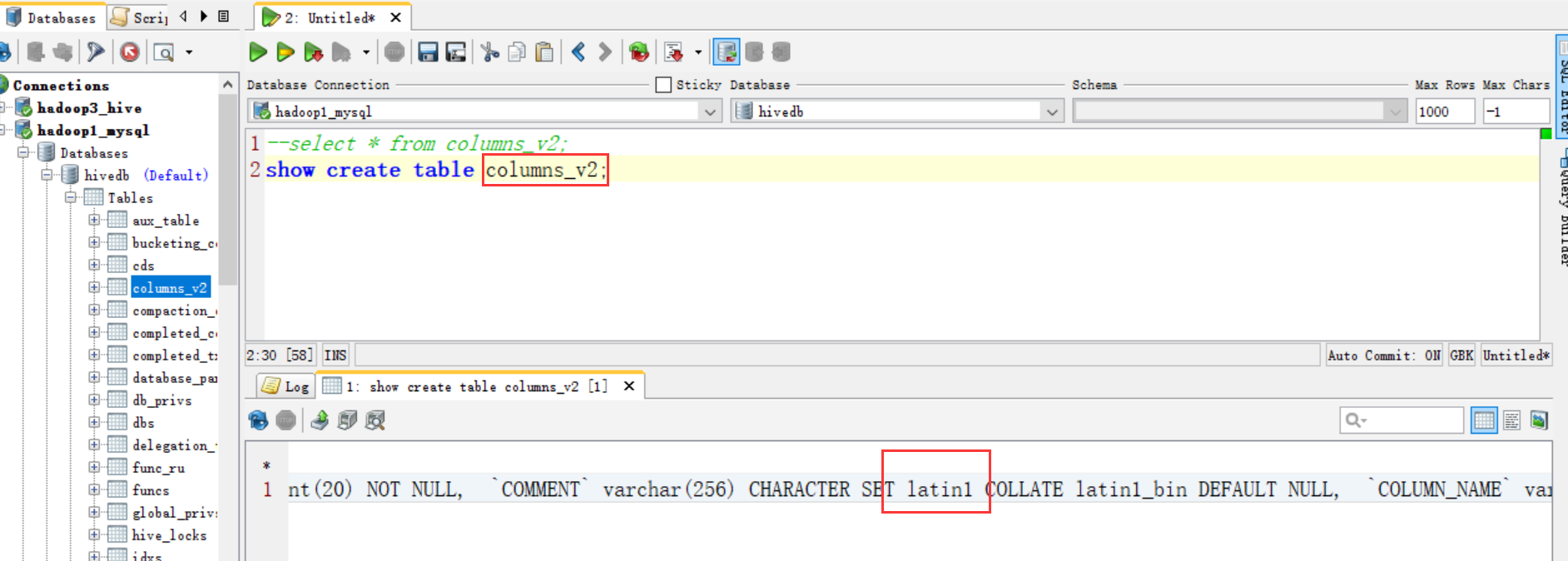Click the cancel red circle icon in Databases toolbar

[x=130, y=52]
